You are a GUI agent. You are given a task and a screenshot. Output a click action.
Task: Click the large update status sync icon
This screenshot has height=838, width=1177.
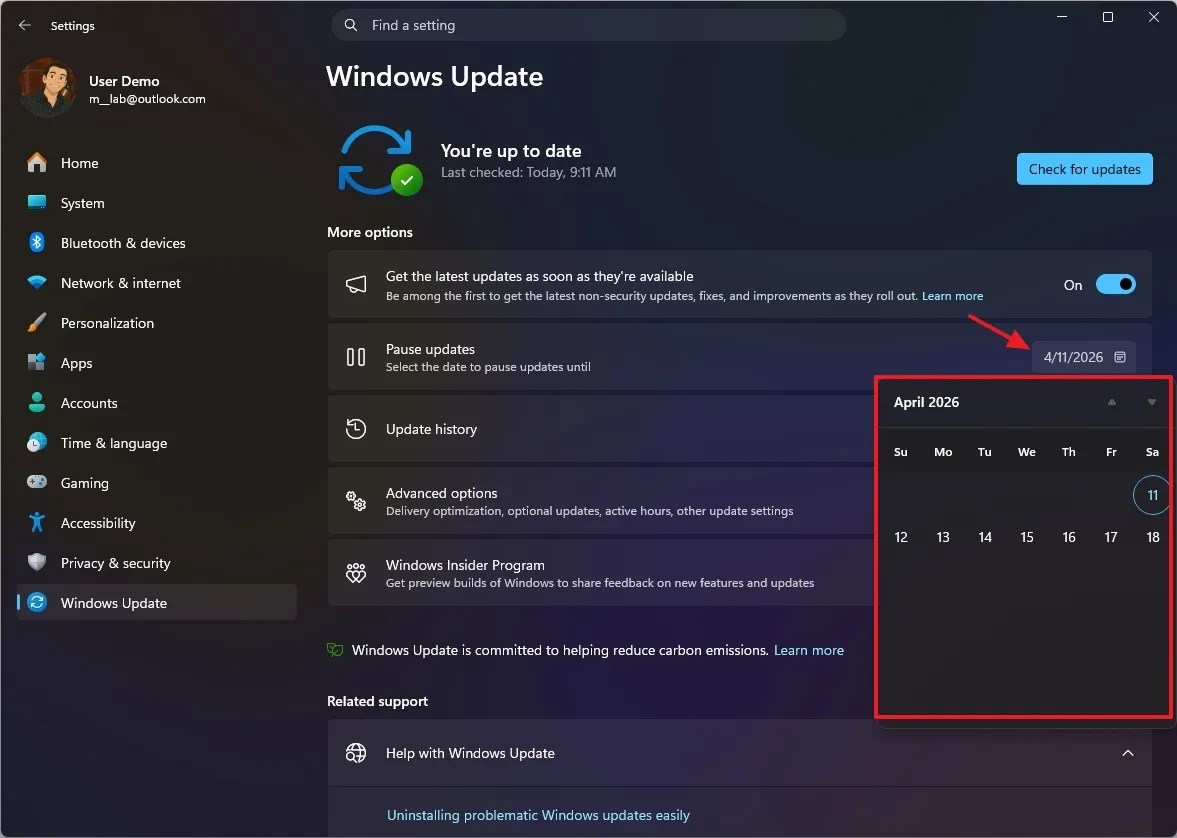(x=380, y=161)
